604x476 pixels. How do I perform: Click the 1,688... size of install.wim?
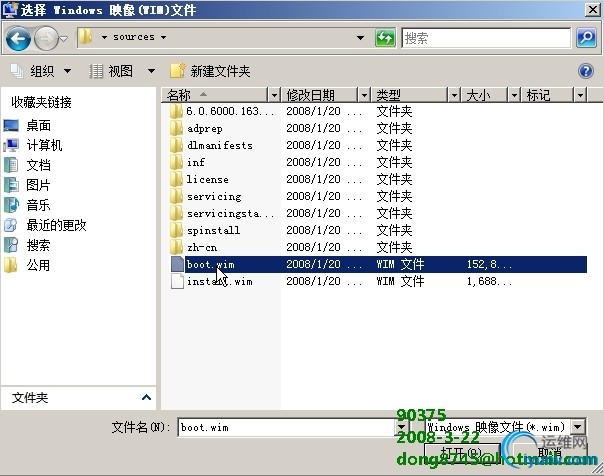489,281
